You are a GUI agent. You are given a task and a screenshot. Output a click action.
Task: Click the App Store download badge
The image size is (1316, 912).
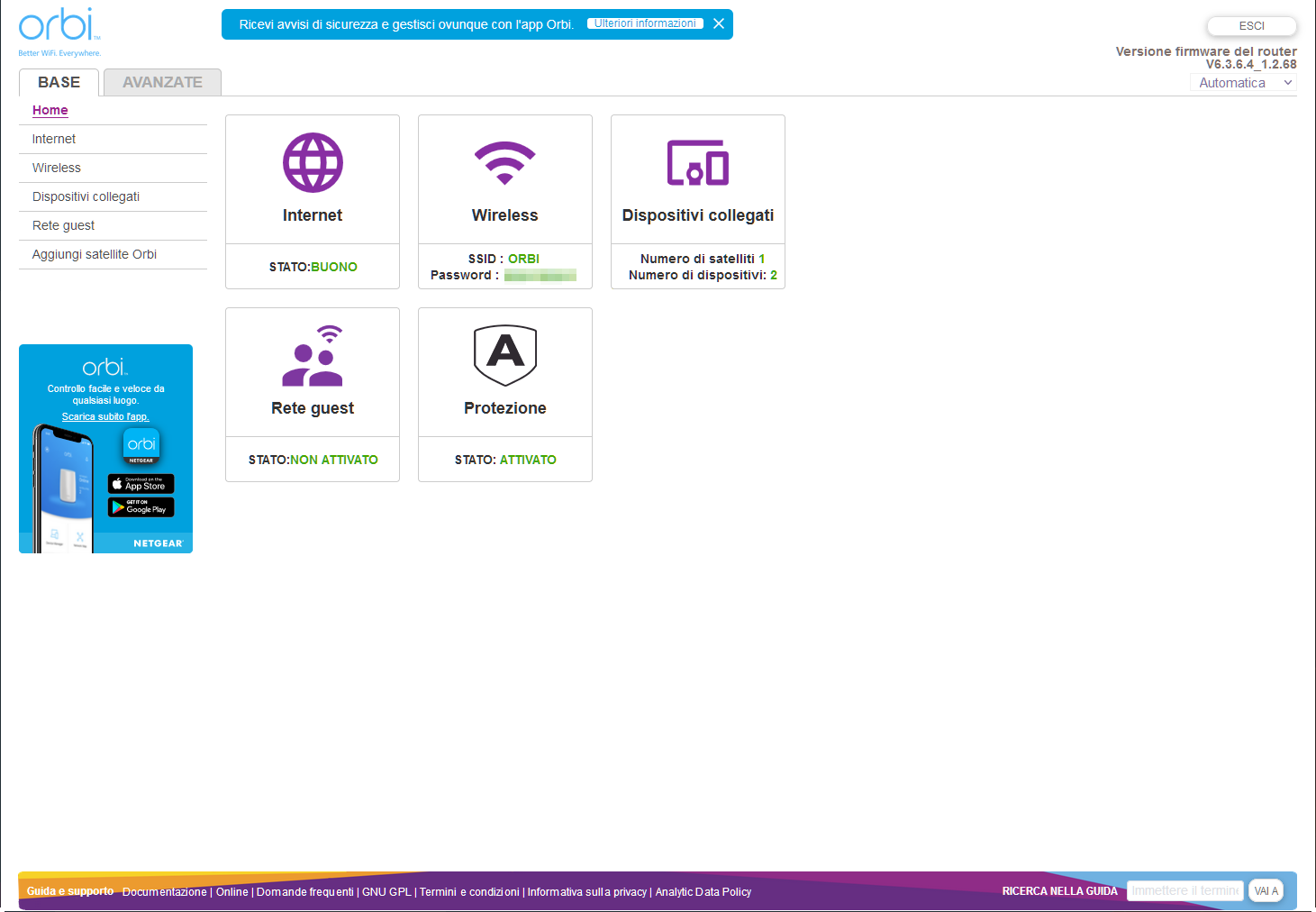pyautogui.click(x=141, y=484)
